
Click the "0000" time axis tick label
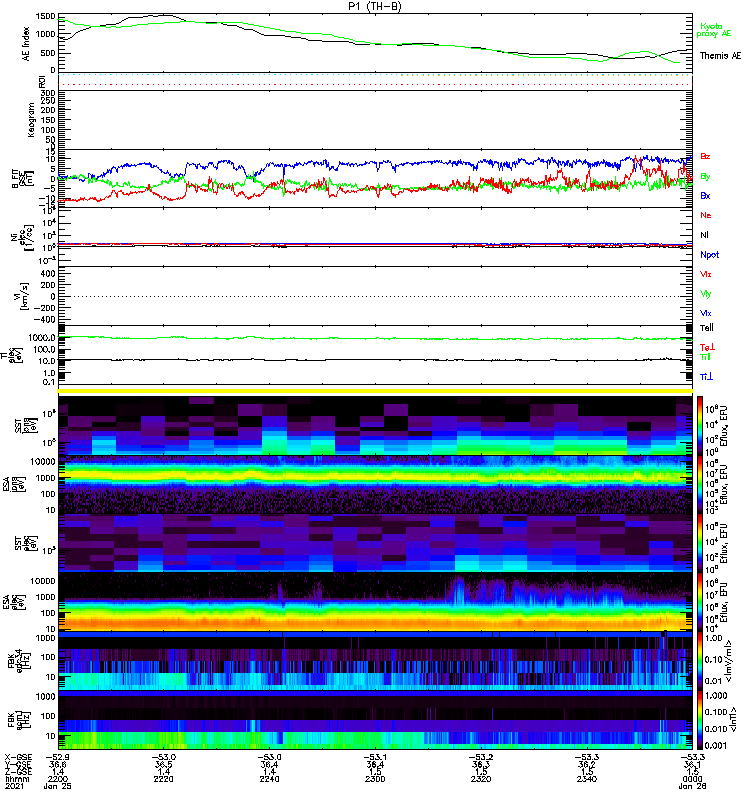pyautogui.click(x=692, y=779)
